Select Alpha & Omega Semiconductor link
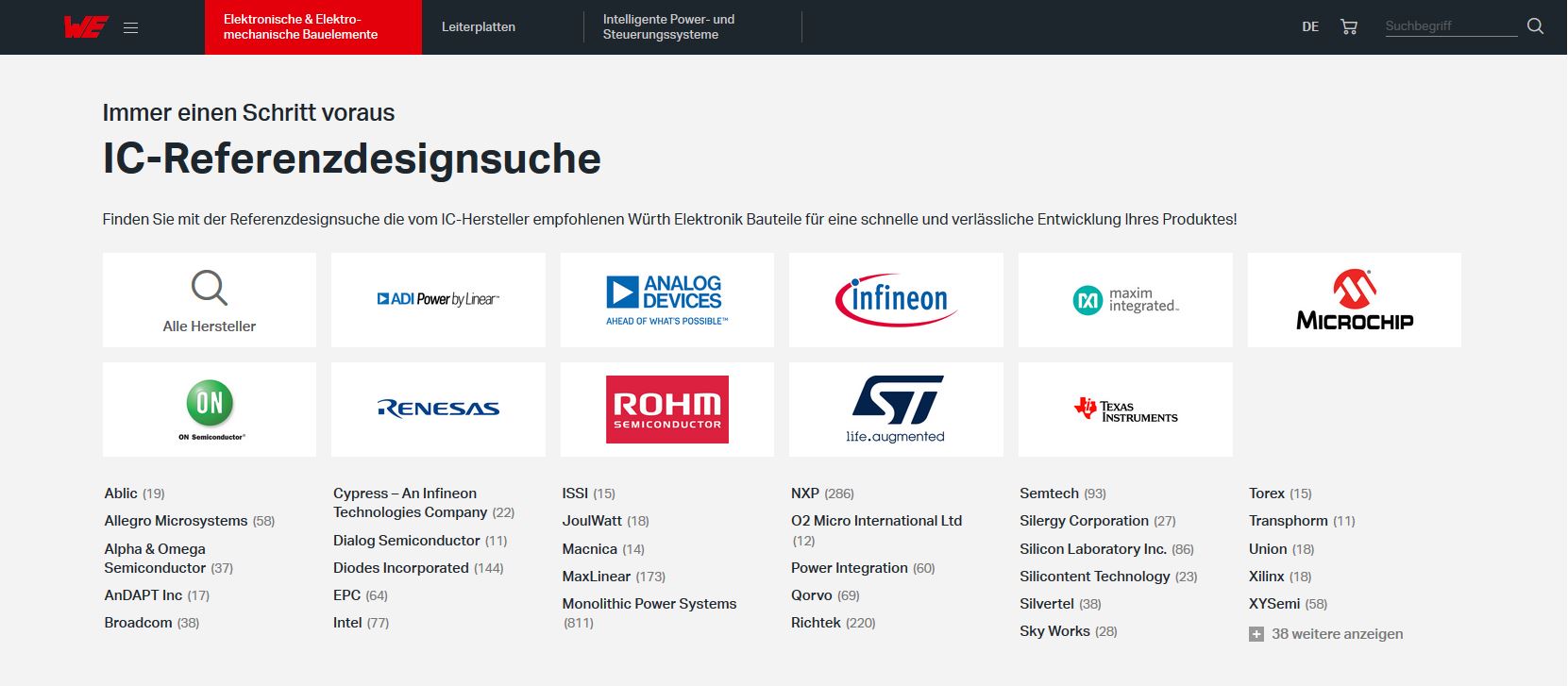The height and width of the screenshot is (686, 1568). pos(155,558)
